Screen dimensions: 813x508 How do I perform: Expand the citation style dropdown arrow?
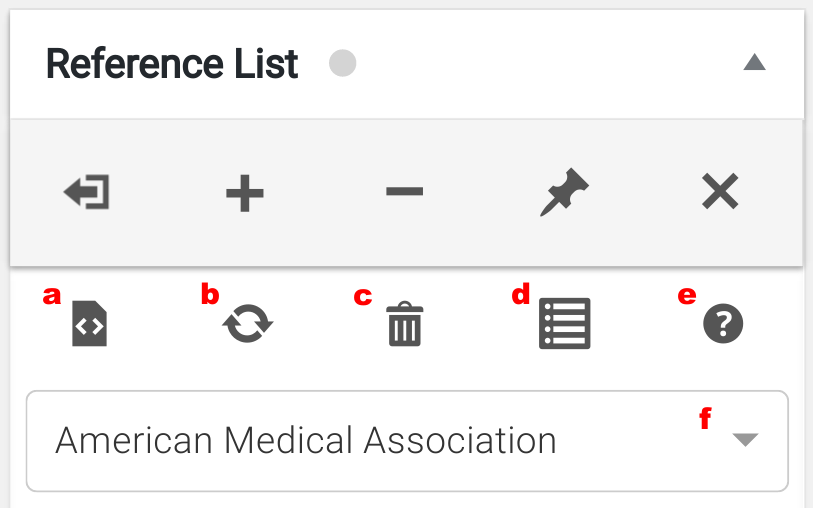tap(745, 441)
